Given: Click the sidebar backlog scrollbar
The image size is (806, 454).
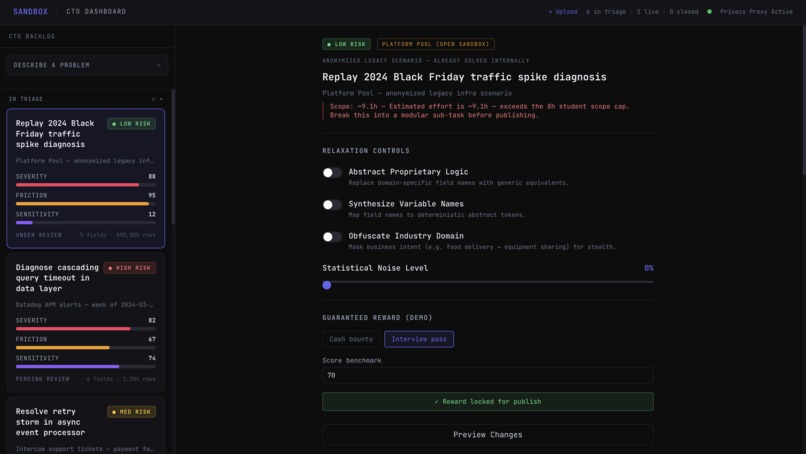Looking at the screenshot, I should [x=173, y=157].
